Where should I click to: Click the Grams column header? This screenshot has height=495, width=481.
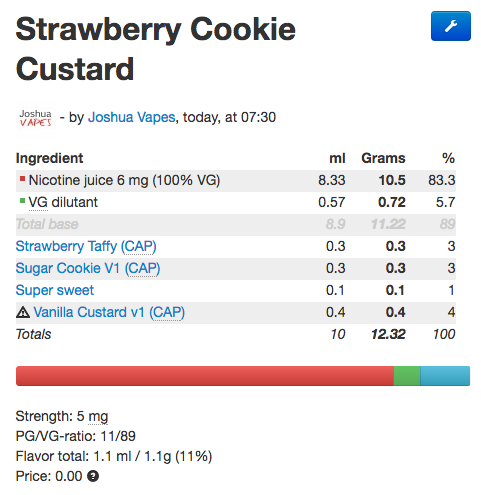pos(383,158)
